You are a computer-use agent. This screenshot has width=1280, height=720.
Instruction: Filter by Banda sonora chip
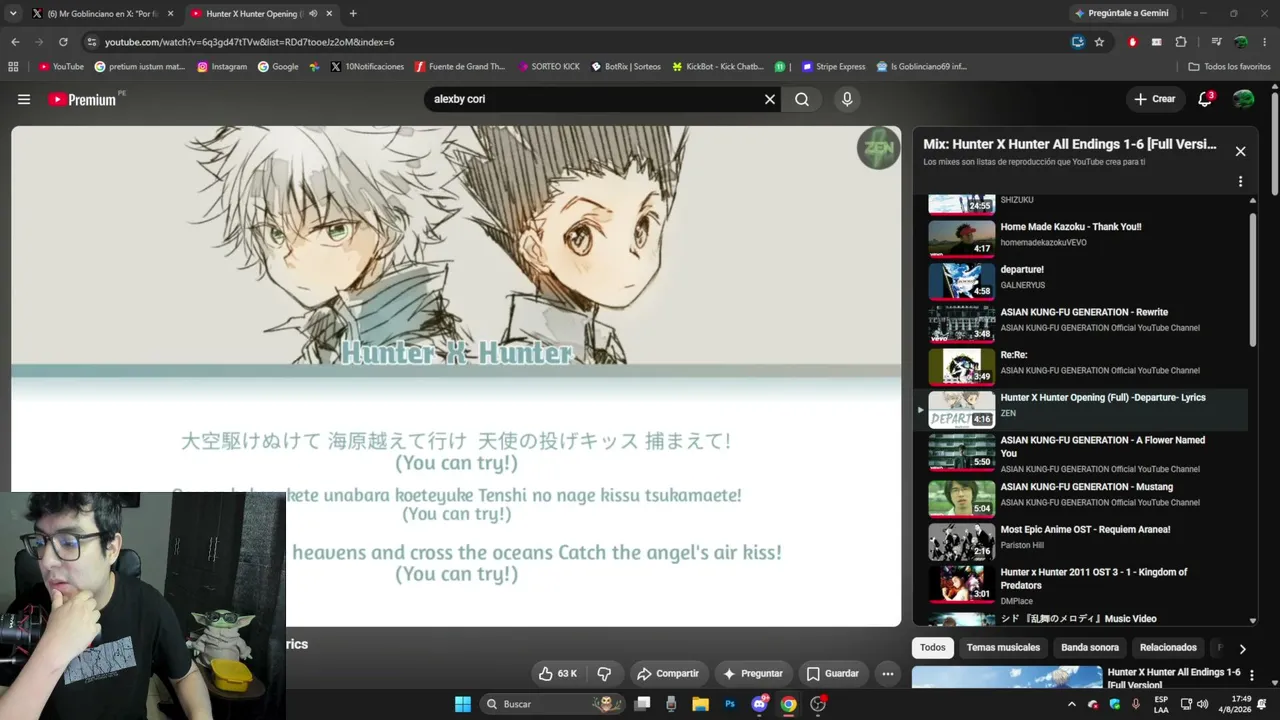click(1090, 648)
